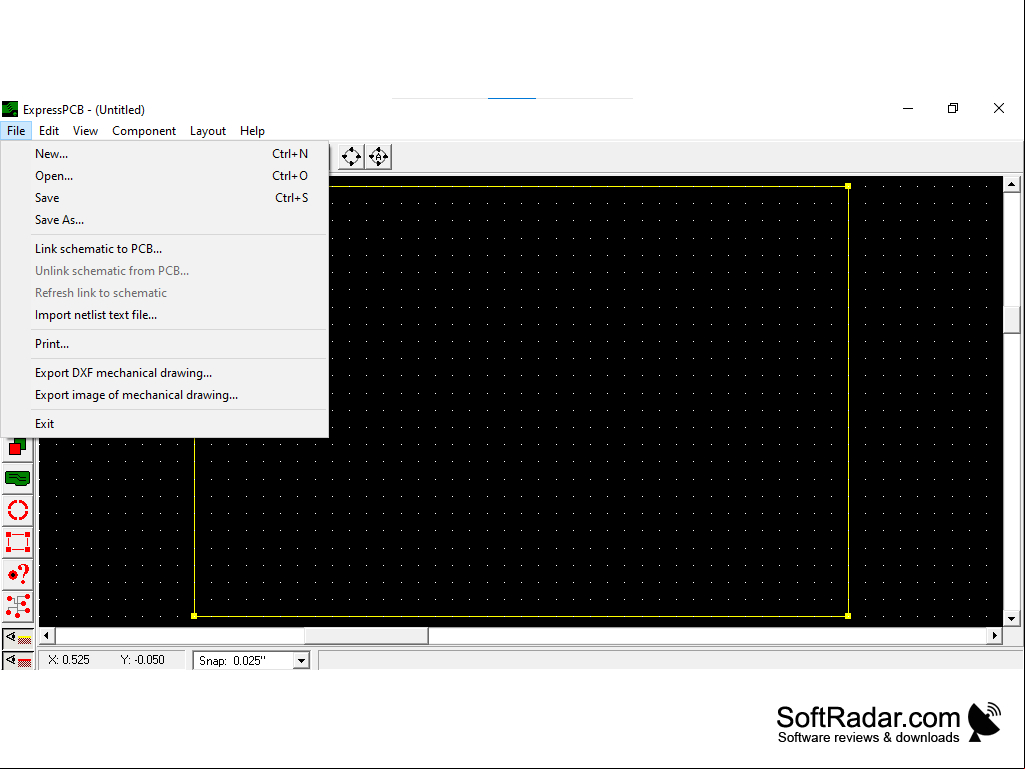Screen dimensions: 1025x769
Task: Click the bottom-right yellow board corner handle
Action: pos(848,616)
